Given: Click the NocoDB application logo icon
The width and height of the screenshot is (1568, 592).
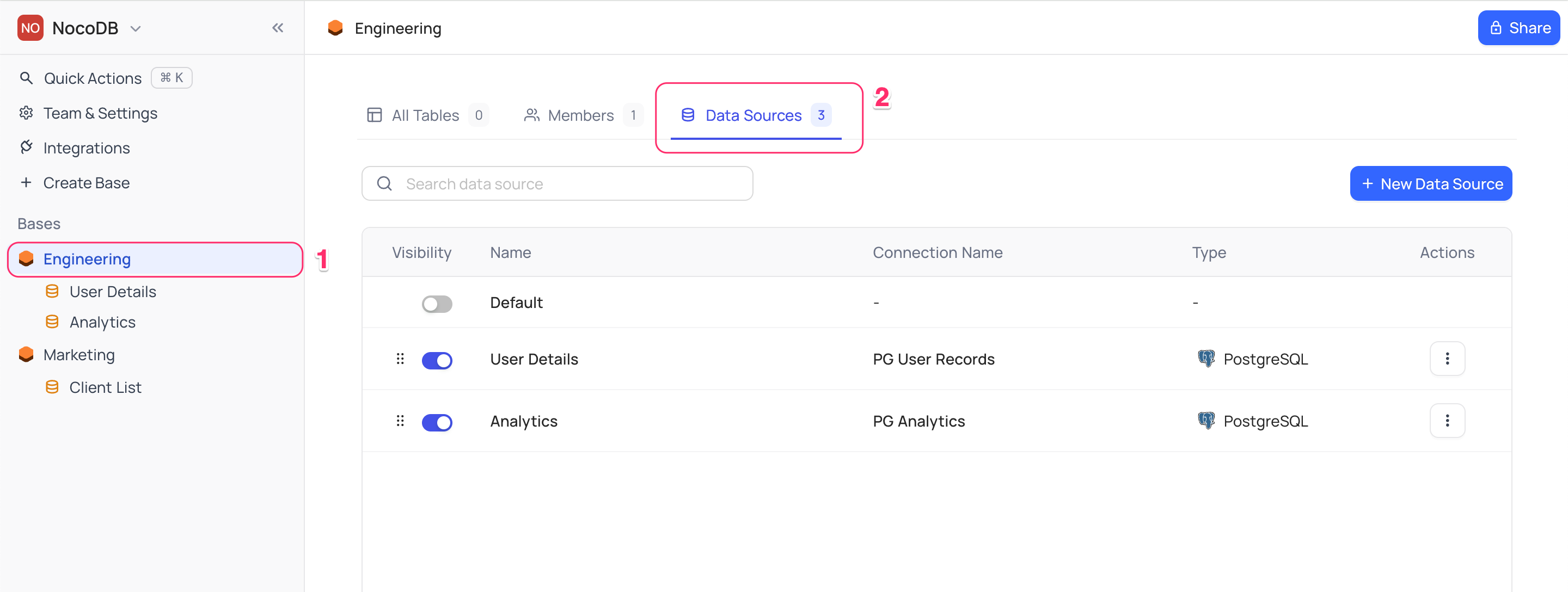Looking at the screenshot, I should 31,27.
